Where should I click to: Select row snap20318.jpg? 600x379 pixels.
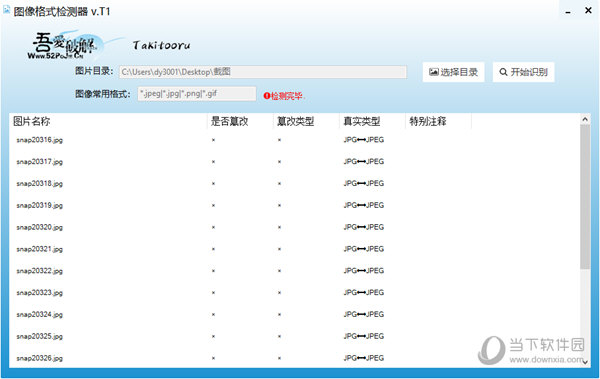click(x=295, y=184)
